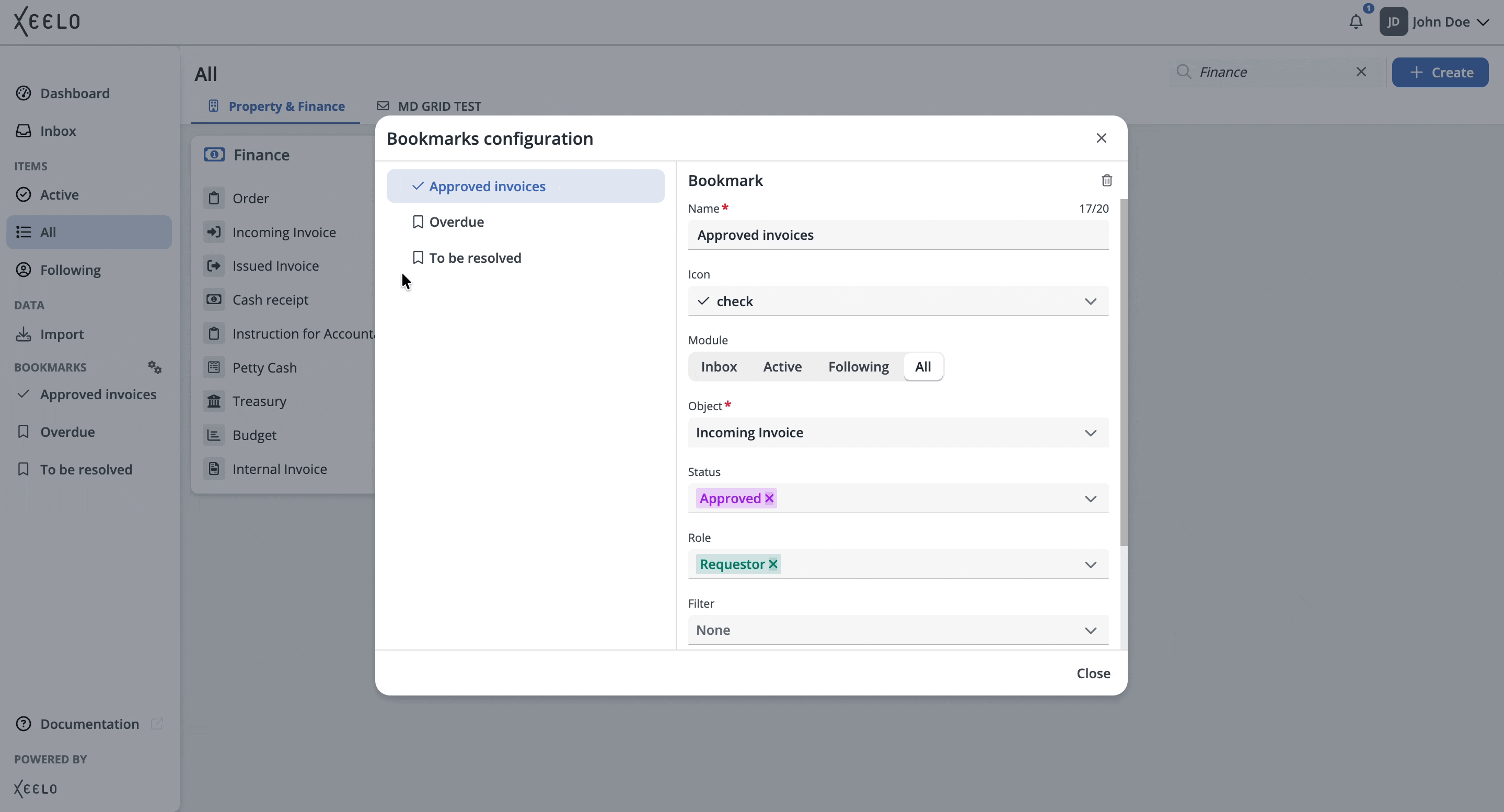Viewport: 1504px width, 812px height.
Task: Click the Create button
Action: [x=1440, y=73]
